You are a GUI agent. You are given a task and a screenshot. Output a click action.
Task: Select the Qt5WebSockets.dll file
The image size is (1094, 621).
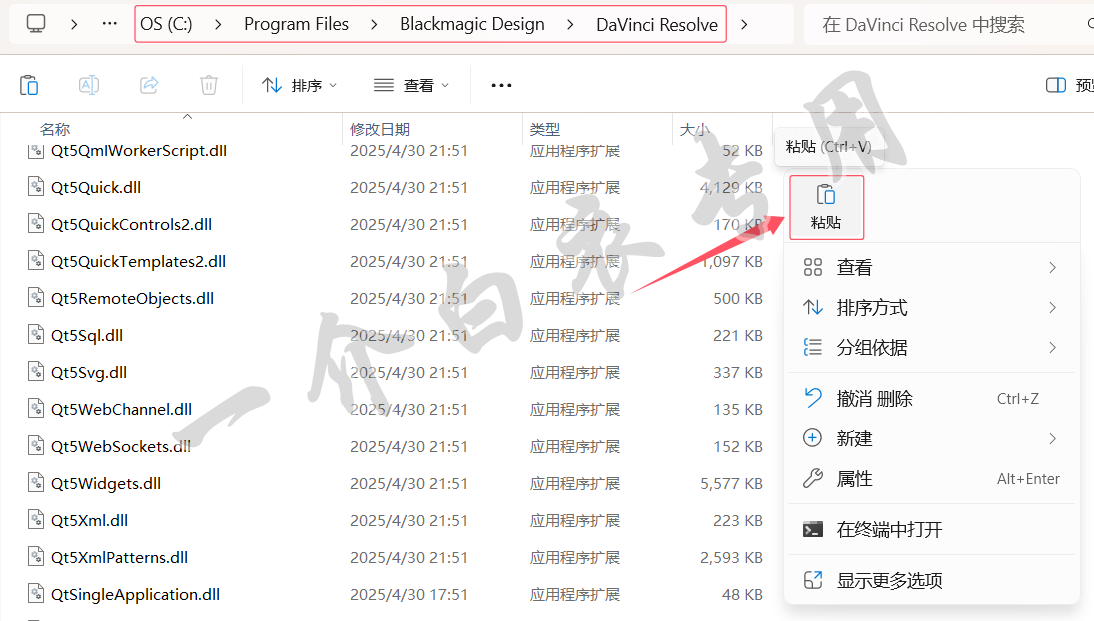[121, 447]
